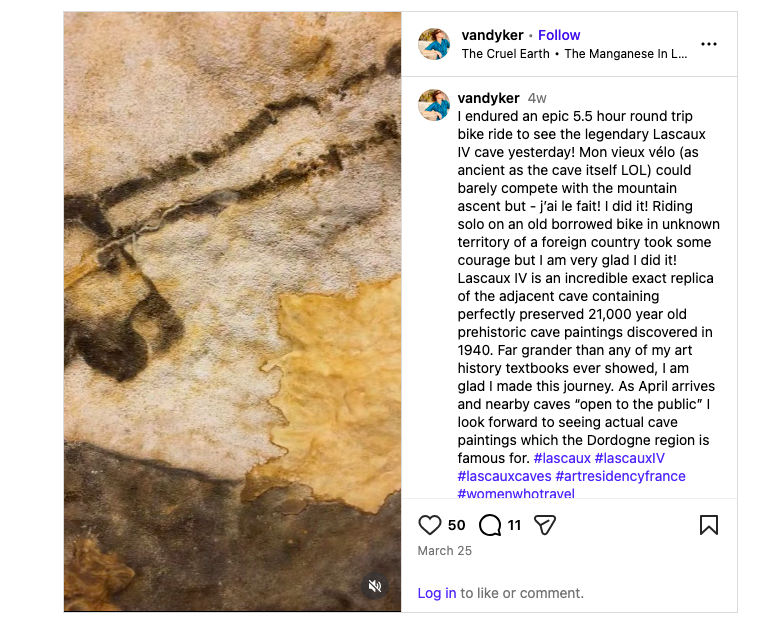Image resolution: width=778 pixels, height=642 pixels.
Task: Open the #lascauxcaves hashtag
Action: pos(504,476)
